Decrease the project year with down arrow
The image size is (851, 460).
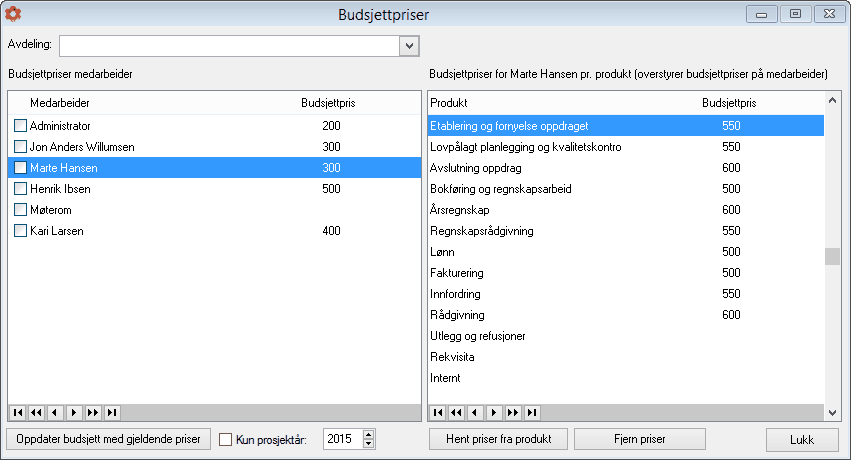coord(369,444)
